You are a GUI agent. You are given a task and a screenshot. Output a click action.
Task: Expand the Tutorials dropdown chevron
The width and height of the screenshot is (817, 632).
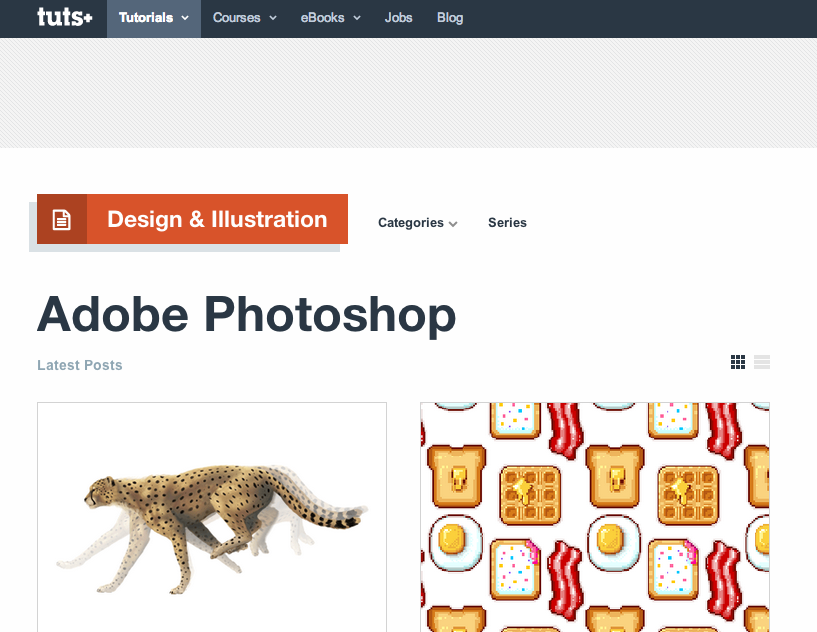coord(185,18)
